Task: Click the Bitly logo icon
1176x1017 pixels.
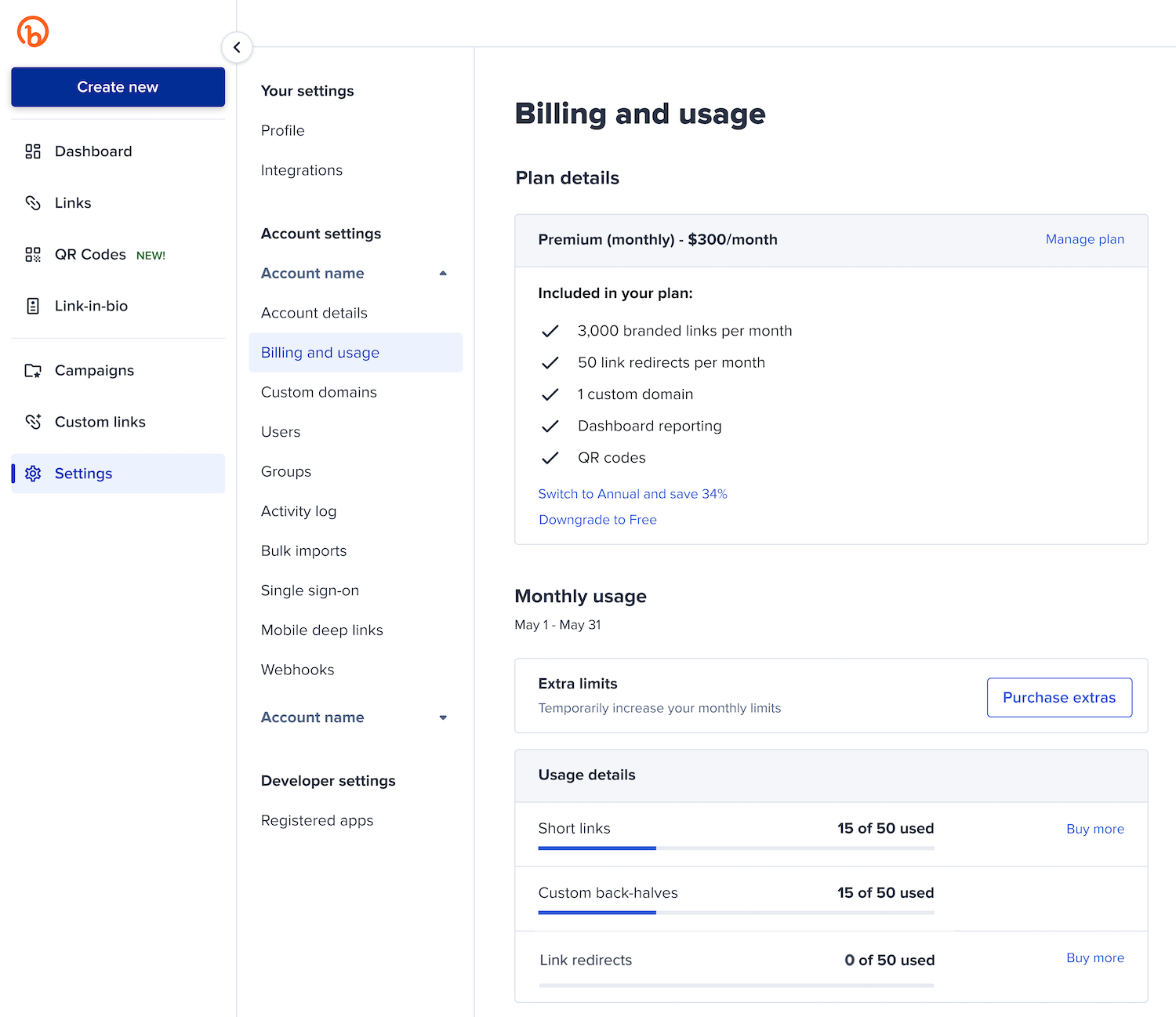Action: coord(33,31)
